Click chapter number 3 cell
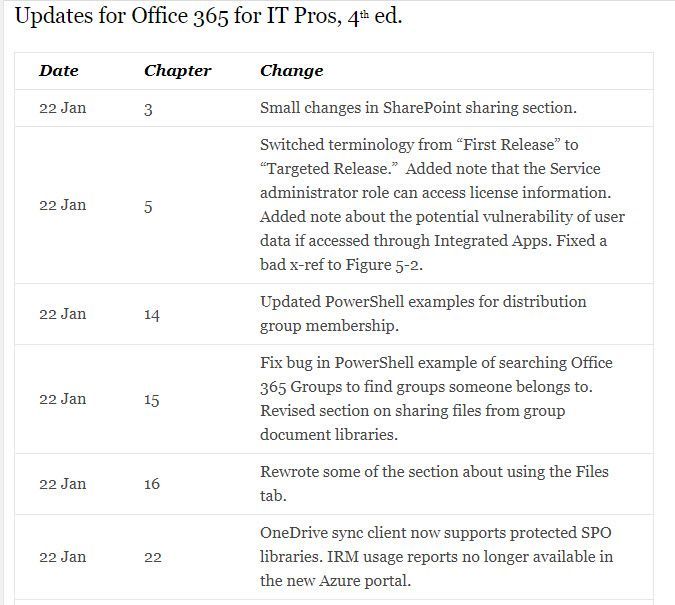Viewport: 675px width, 605px height. click(x=148, y=109)
